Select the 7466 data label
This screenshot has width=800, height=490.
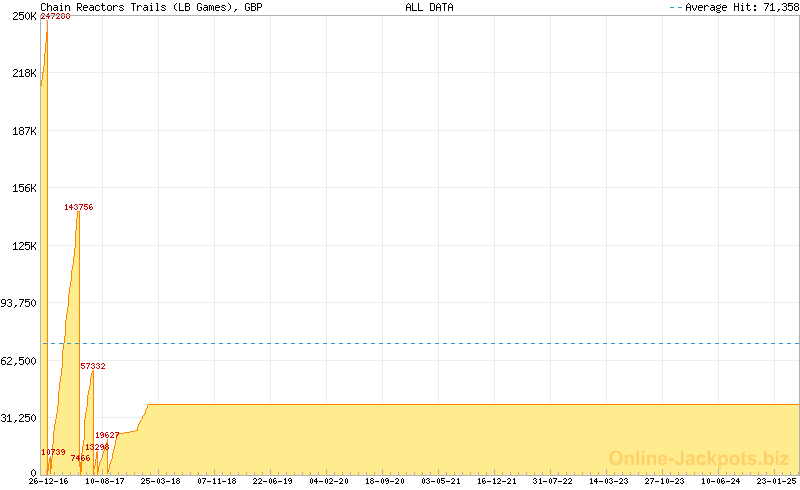tap(80, 458)
